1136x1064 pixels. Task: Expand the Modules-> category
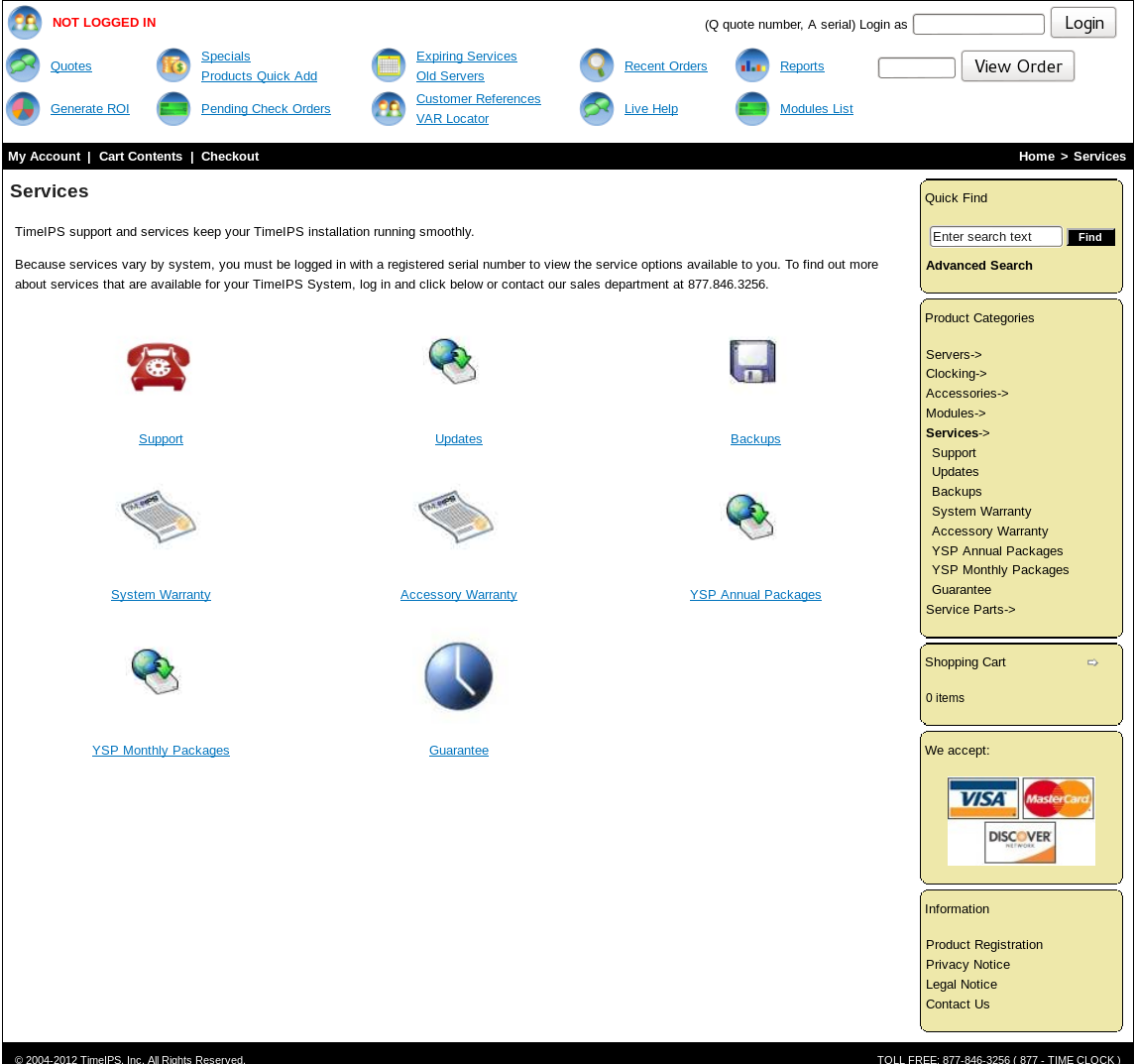click(955, 414)
